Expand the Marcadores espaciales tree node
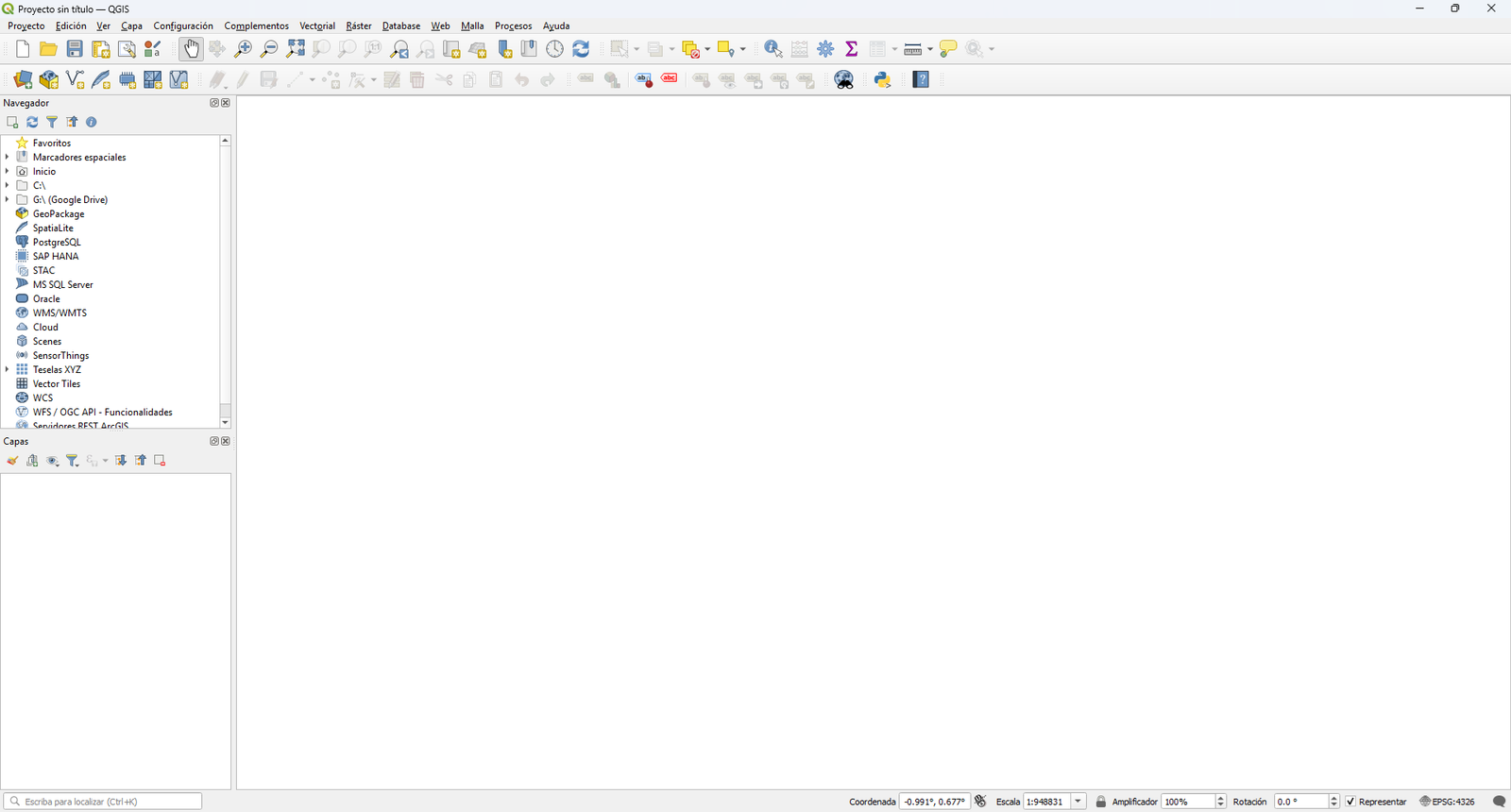 [x=8, y=157]
